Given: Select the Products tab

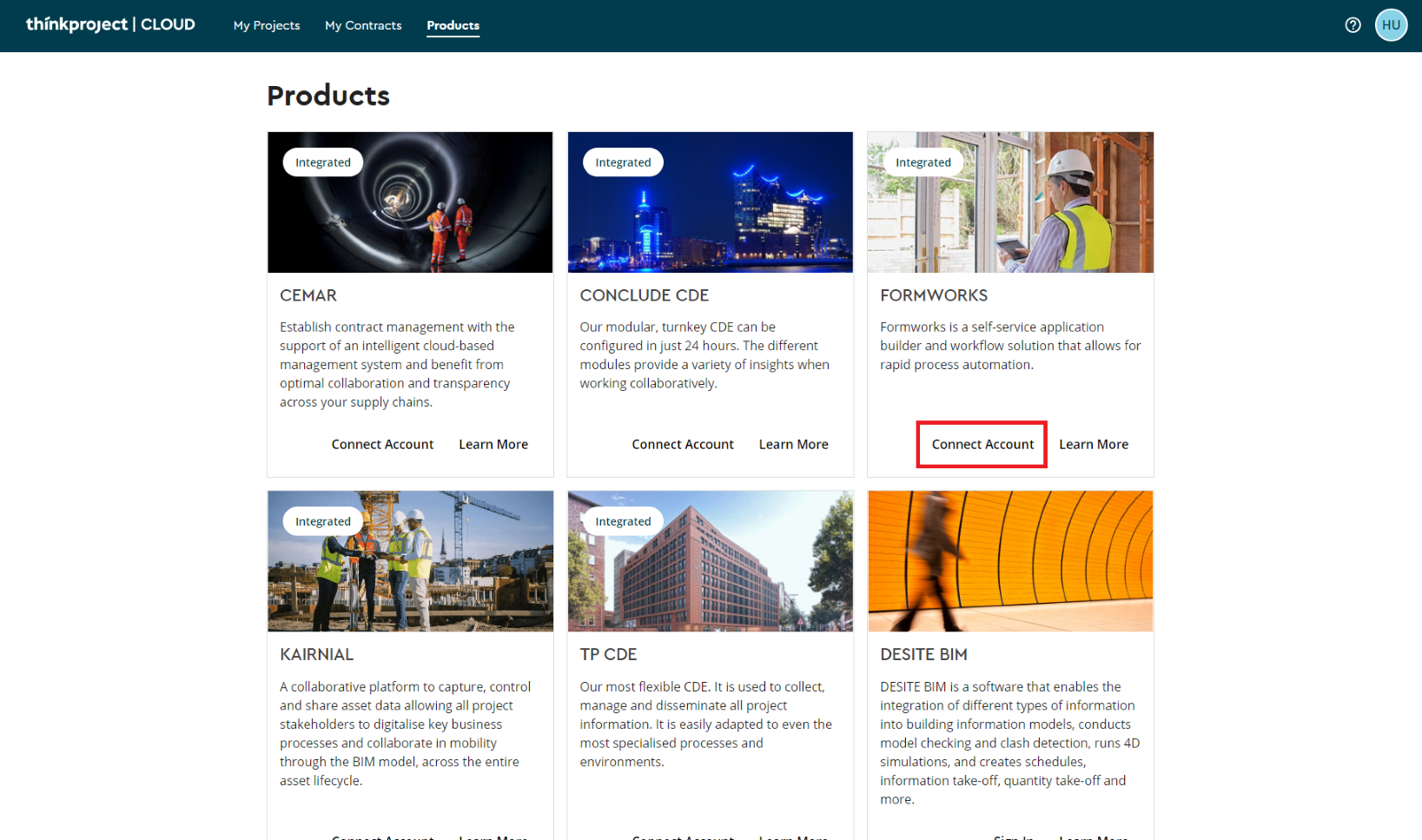Looking at the screenshot, I should (453, 25).
